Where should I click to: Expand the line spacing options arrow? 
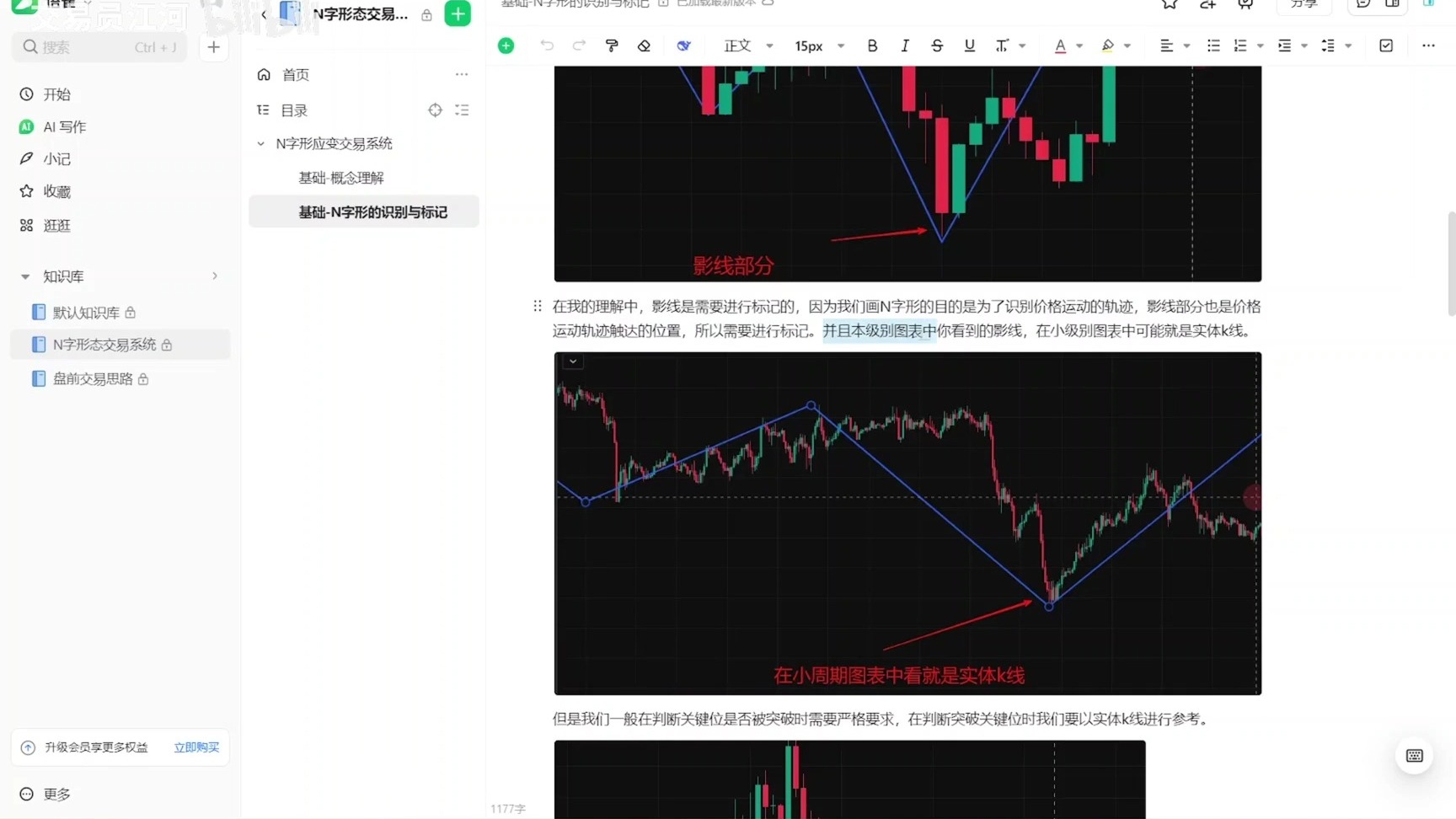[x=1348, y=45]
